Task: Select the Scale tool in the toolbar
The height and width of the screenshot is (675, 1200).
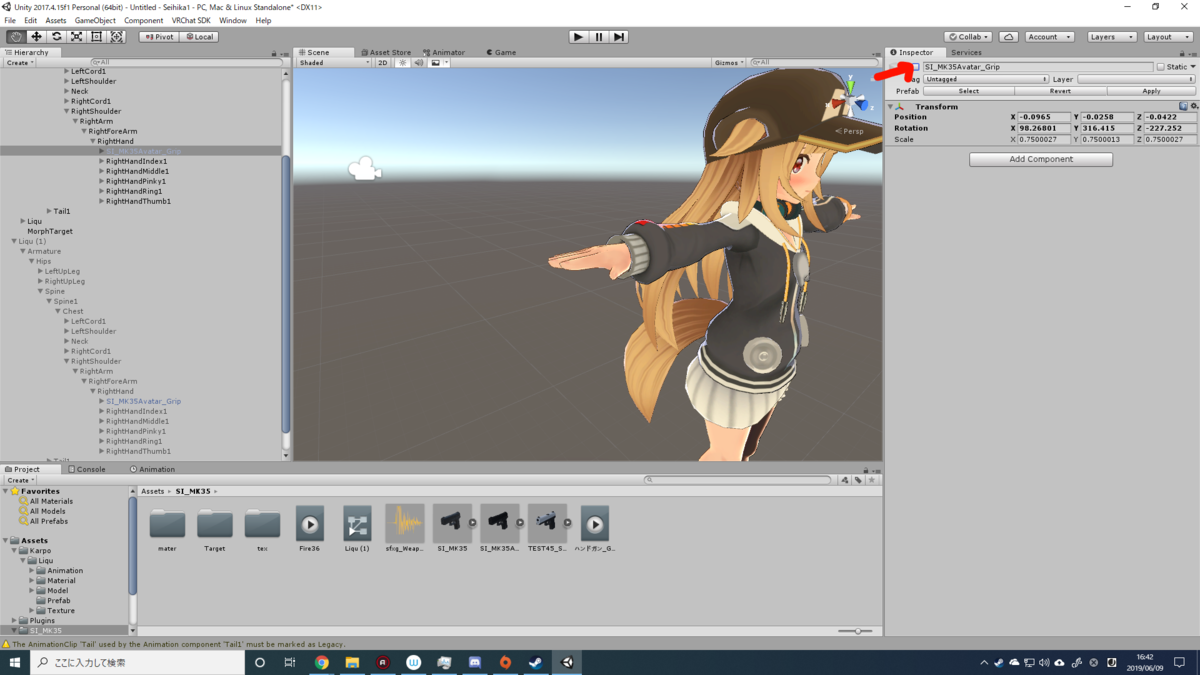Action: (76, 37)
